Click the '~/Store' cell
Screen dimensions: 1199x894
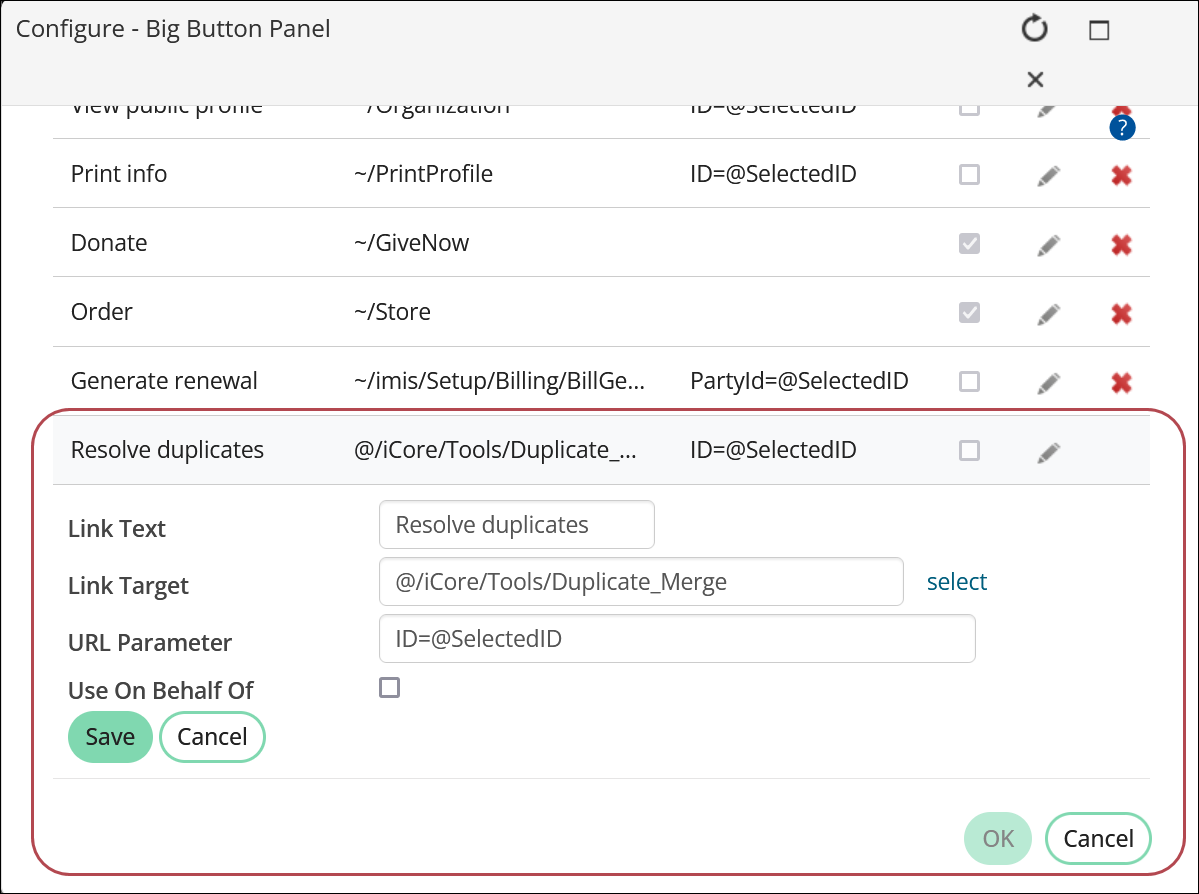coord(392,312)
